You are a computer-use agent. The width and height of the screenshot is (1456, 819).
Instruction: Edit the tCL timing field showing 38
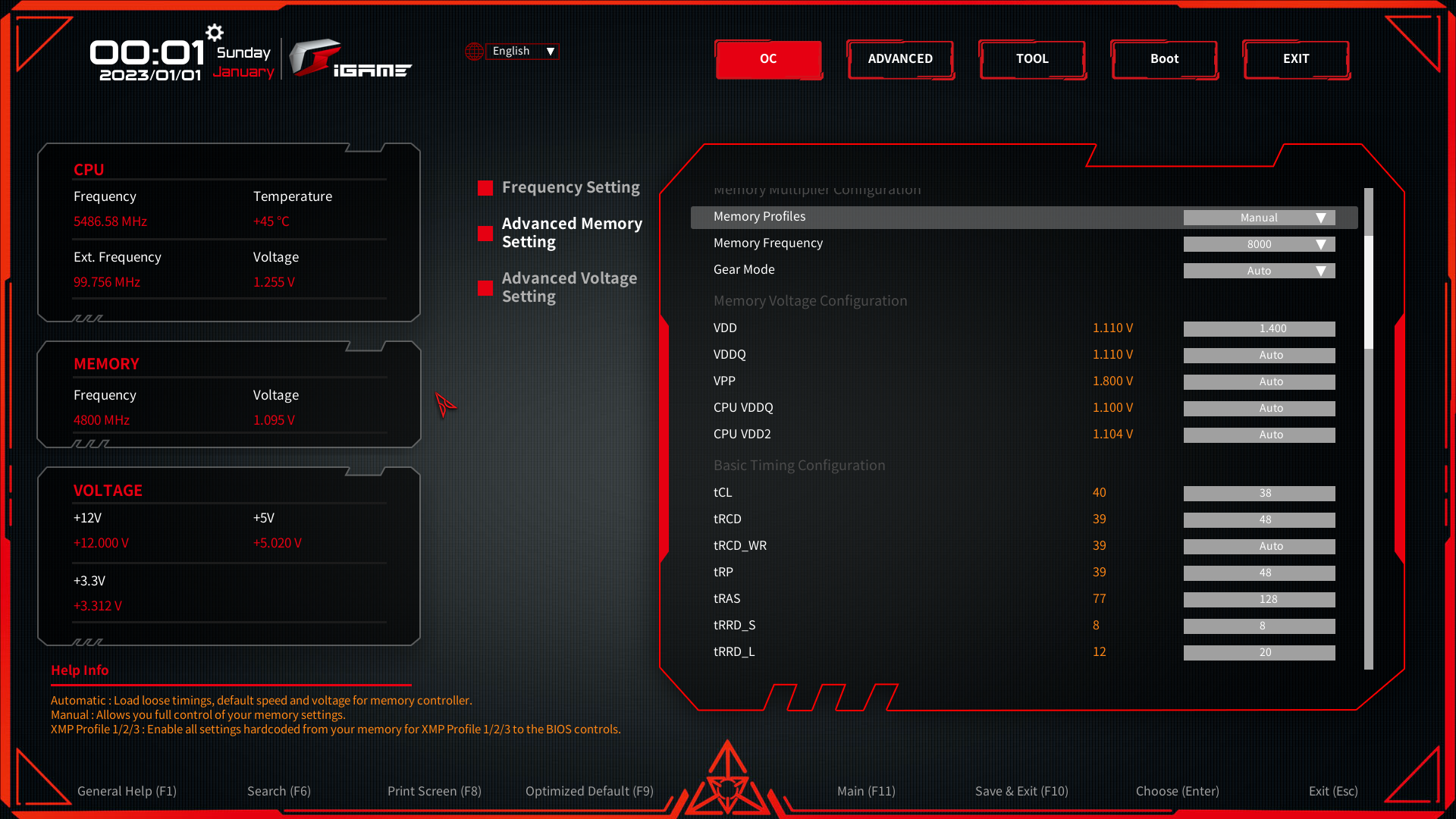click(1258, 493)
